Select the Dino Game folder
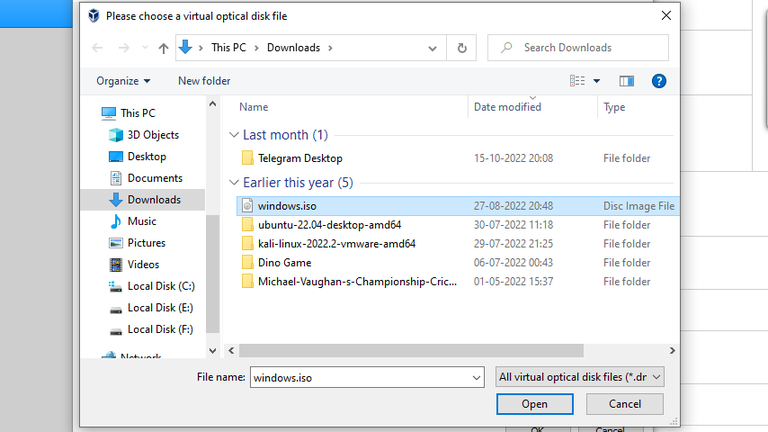 coord(284,263)
